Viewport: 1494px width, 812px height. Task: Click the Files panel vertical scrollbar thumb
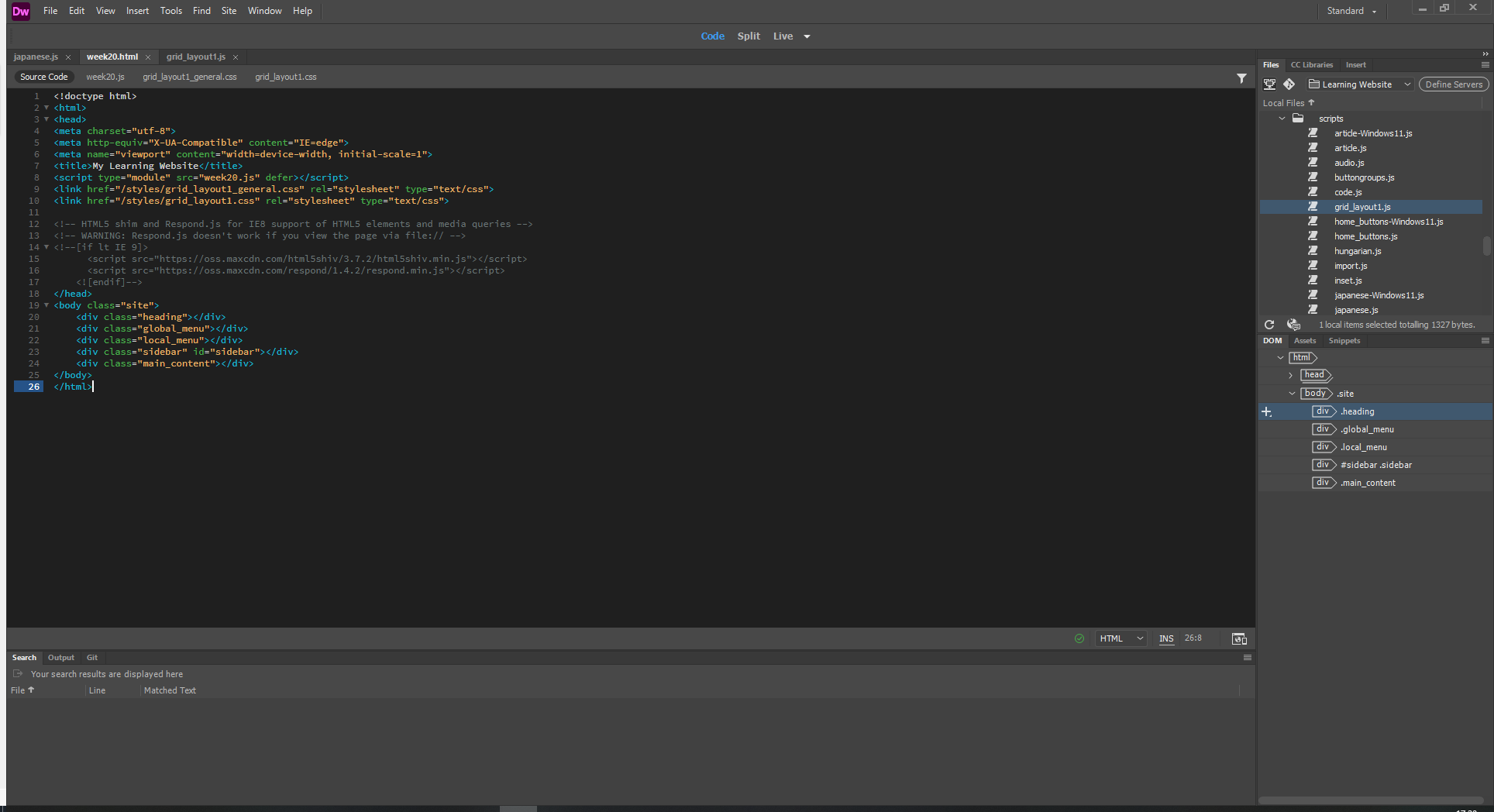tap(1486, 246)
